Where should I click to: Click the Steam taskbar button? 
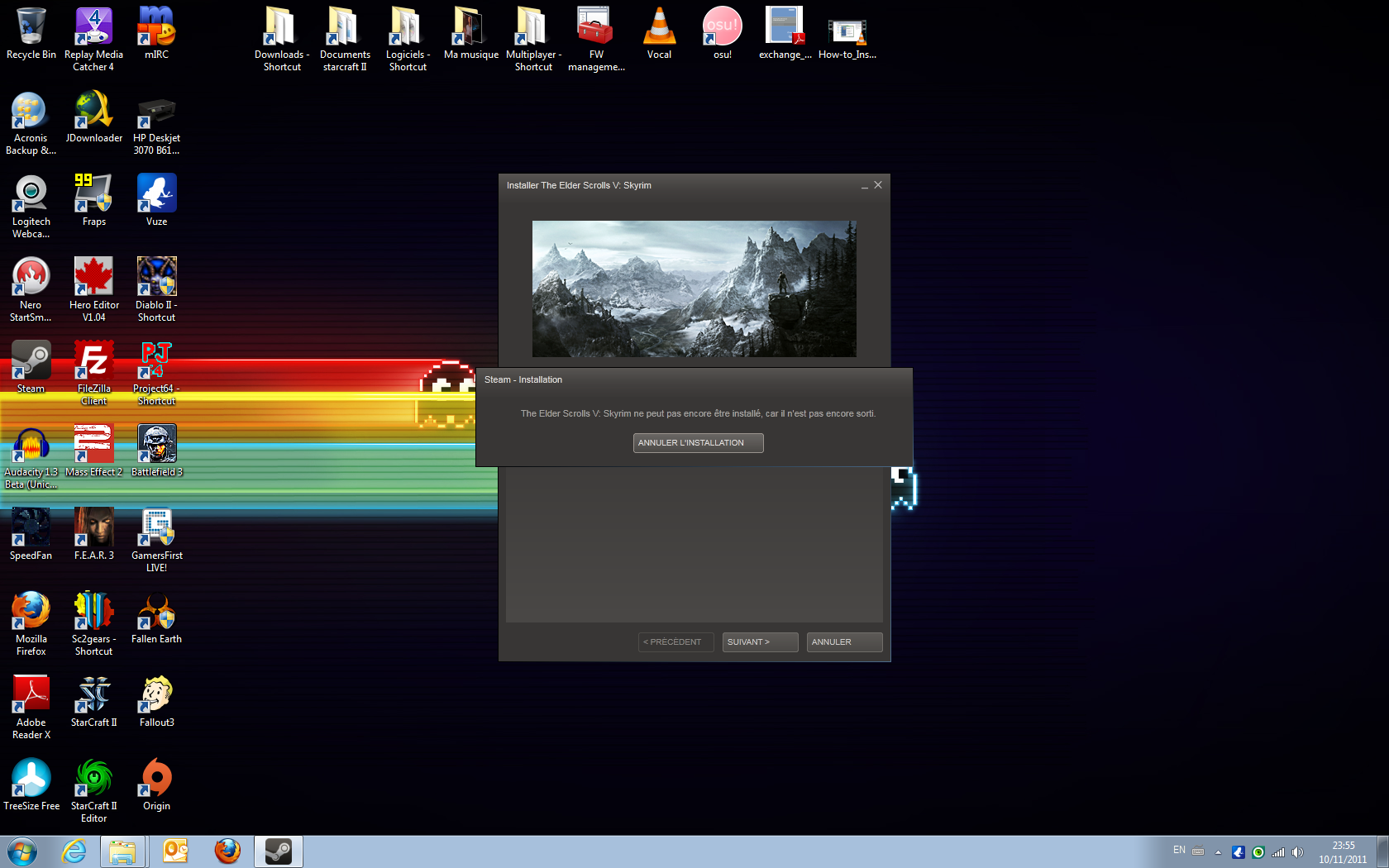[279, 851]
